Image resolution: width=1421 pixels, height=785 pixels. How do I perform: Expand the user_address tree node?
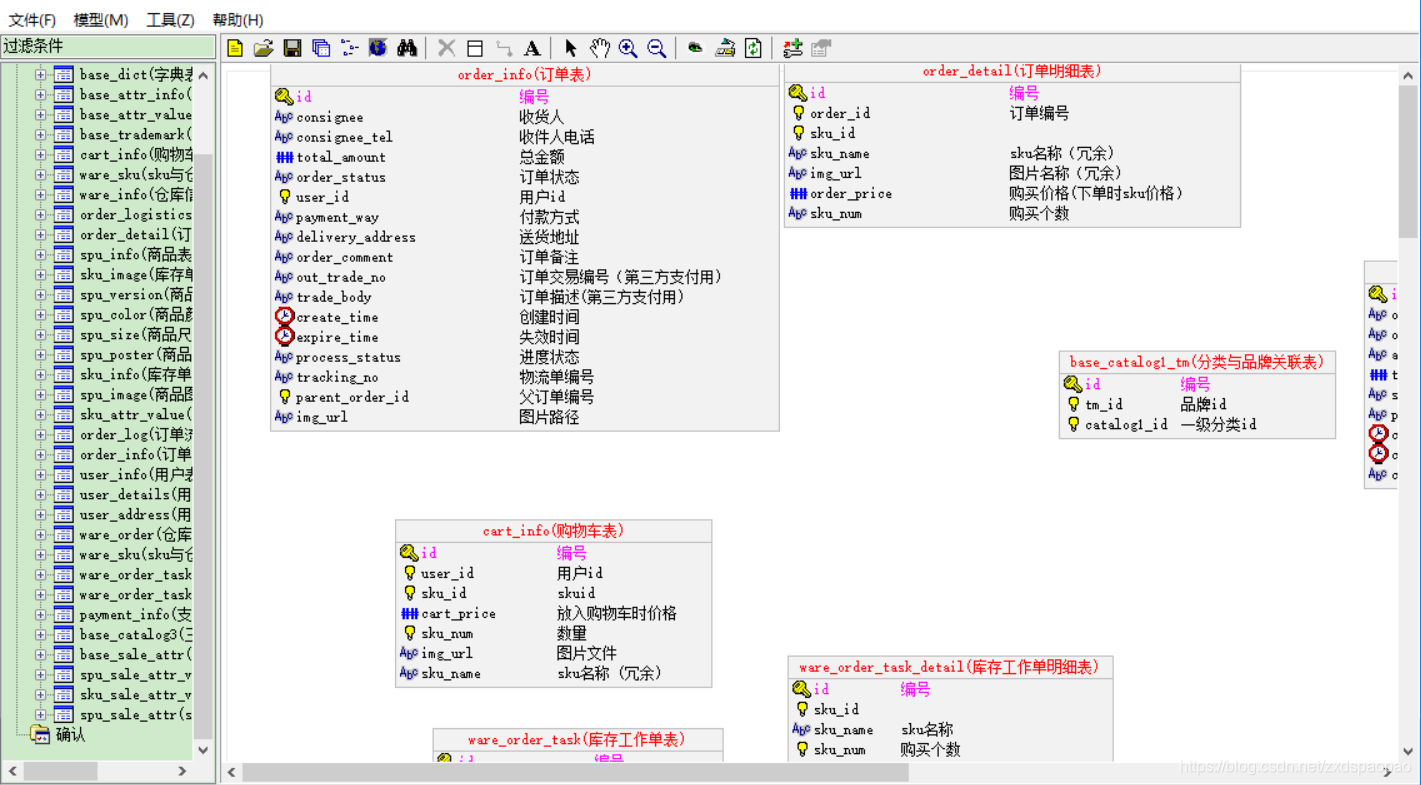pyautogui.click(x=40, y=514)
